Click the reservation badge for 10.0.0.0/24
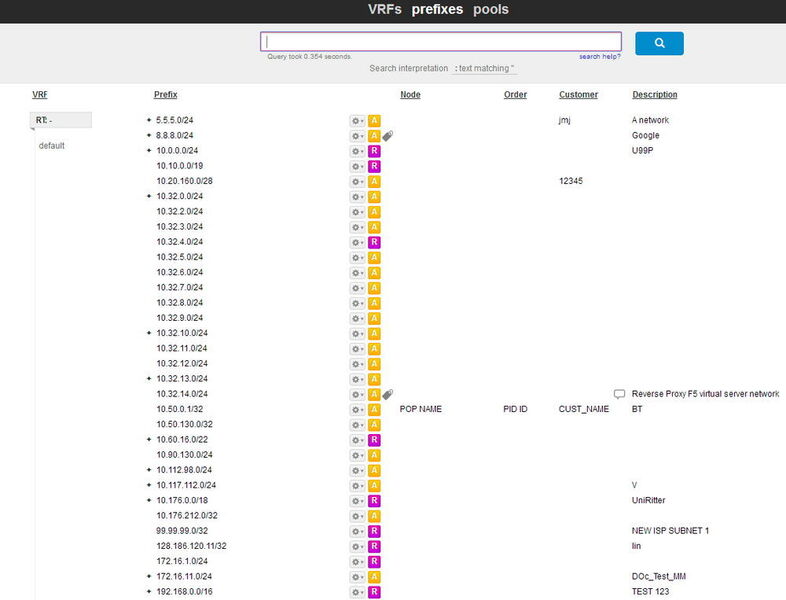Viewport: 786px width, 600px height. (374, 151)
